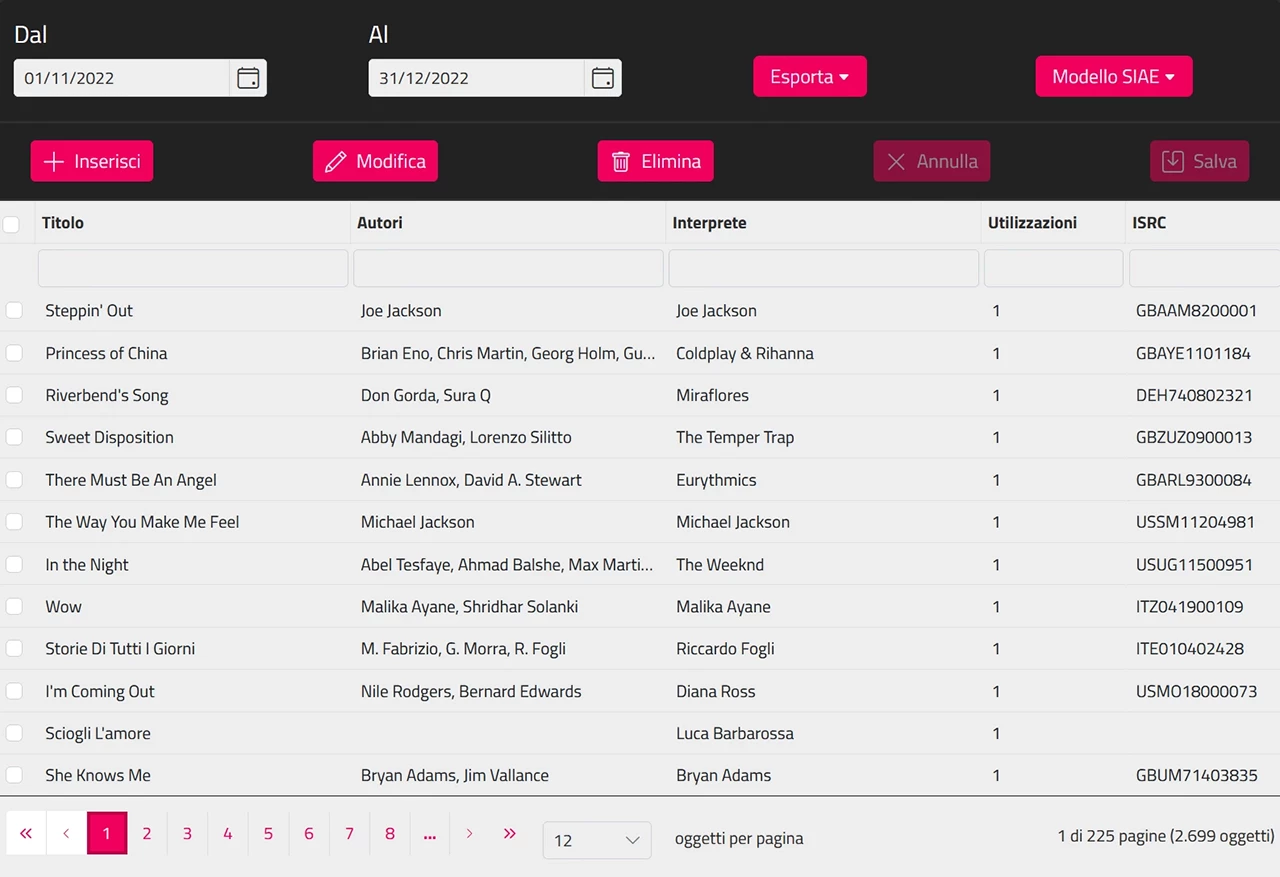Switch to page 4
Screen dimensions: 1280x877
228,833
